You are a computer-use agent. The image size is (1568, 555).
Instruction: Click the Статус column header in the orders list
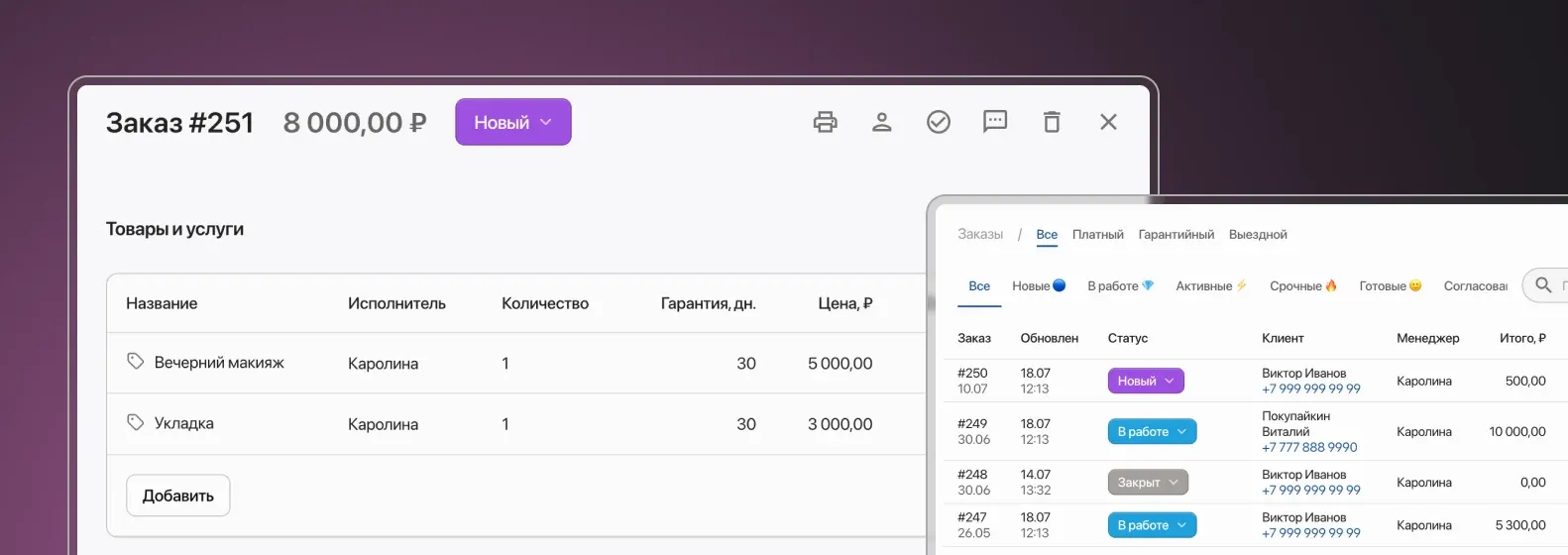click(x=1128, y=338)
